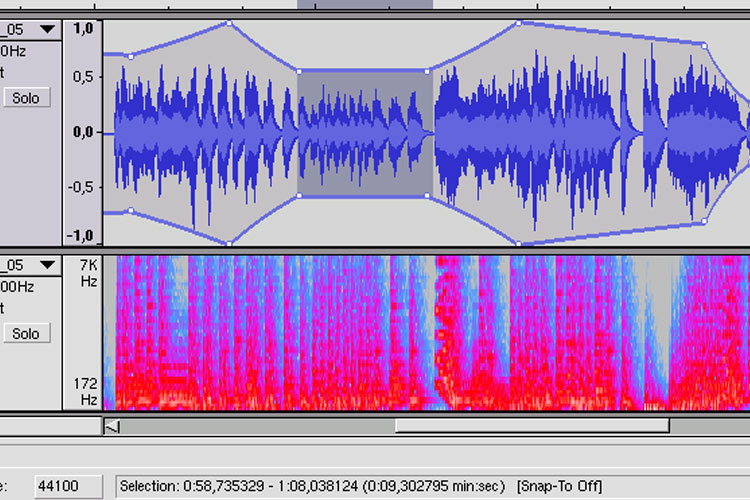Open the spectrogram track dropdown menu arrow
Image resolution: width=750 pixels, height=500 pixels.
(47, 265)
